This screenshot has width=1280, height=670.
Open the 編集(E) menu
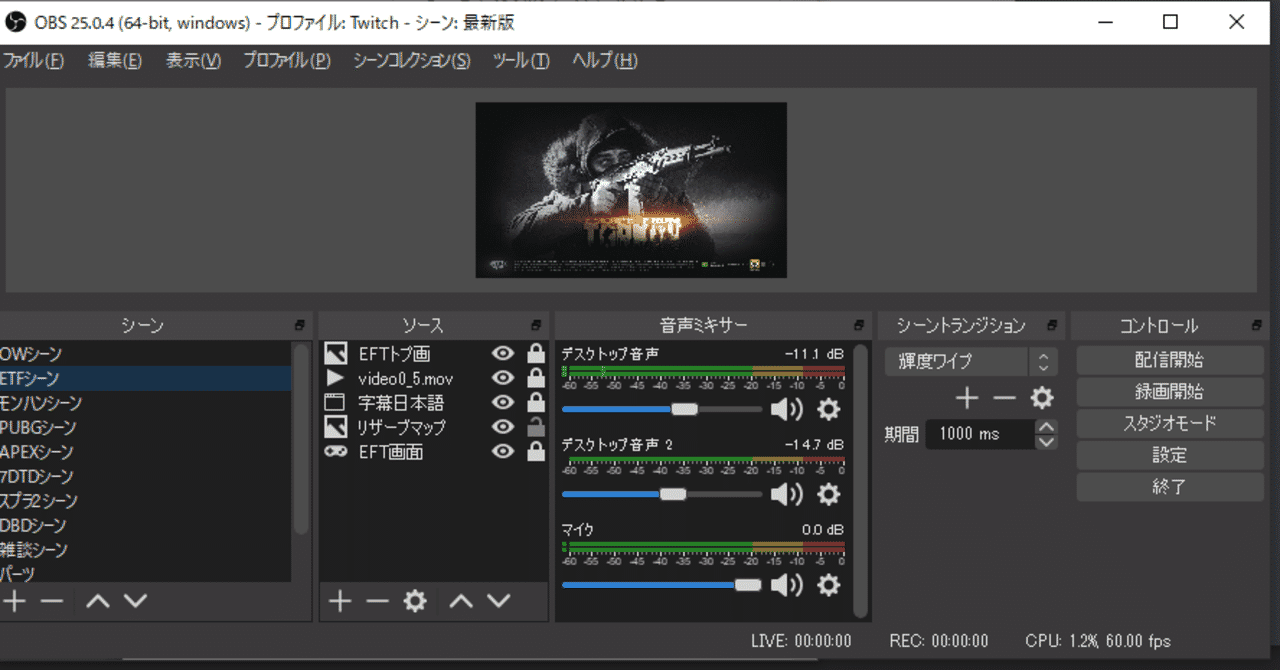[x=115, y=61]
